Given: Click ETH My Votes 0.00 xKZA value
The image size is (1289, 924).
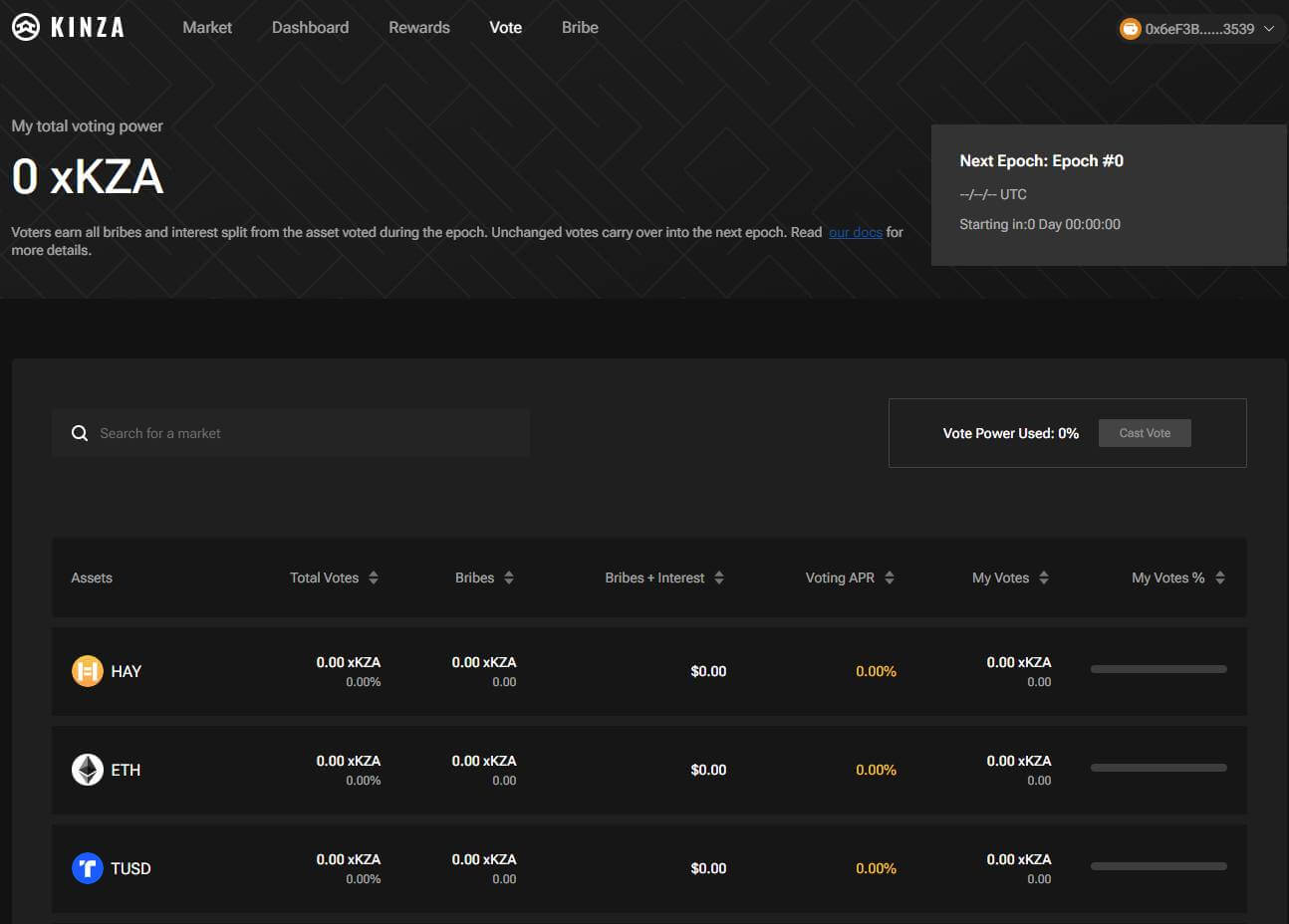Looking at the screenshot, I should click(x=1019, y=761).
